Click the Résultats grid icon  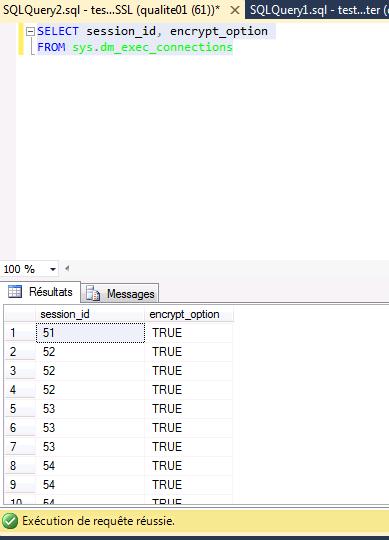tap(15, 292)
